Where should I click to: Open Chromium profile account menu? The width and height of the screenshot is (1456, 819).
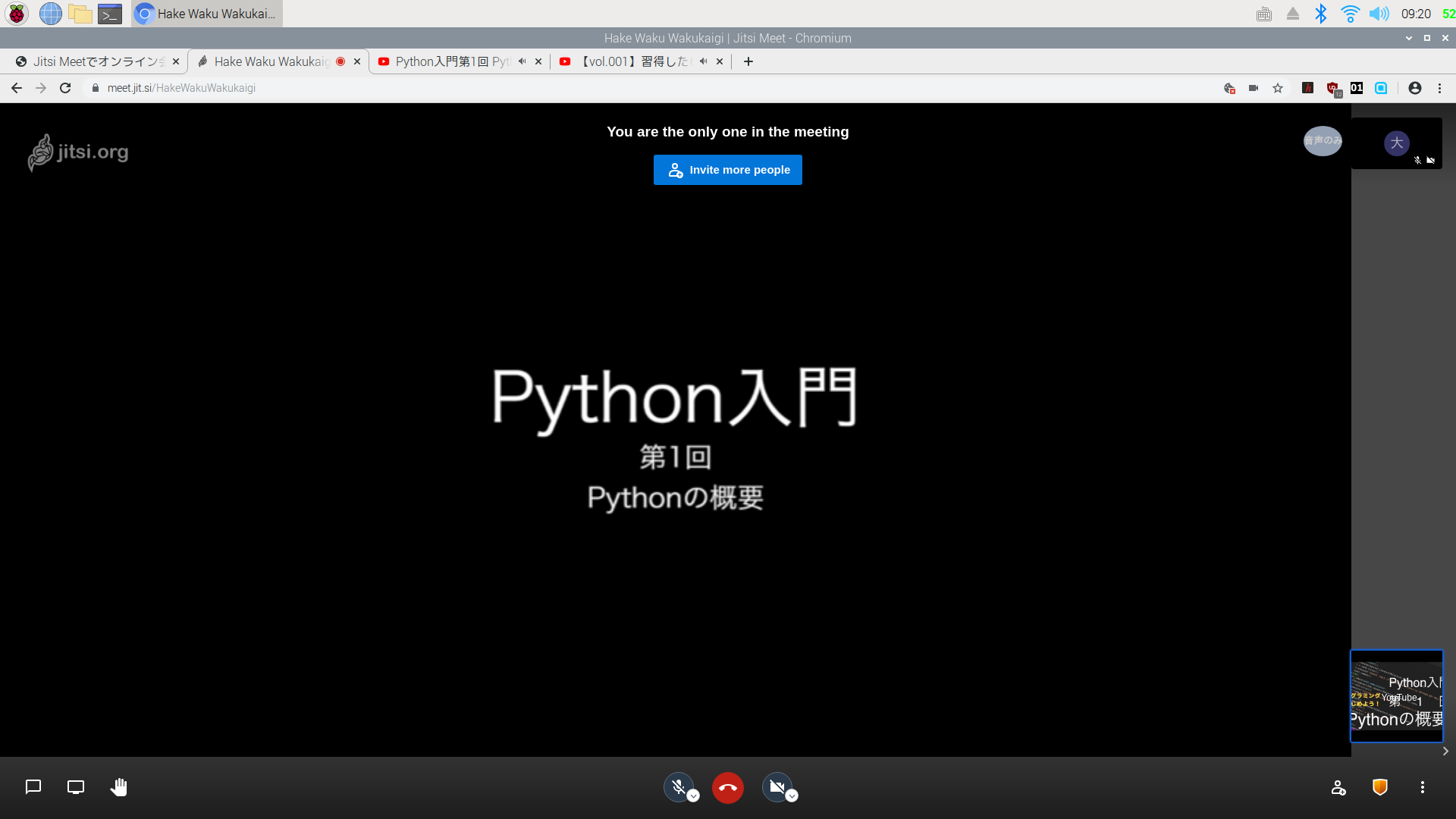1415,88
